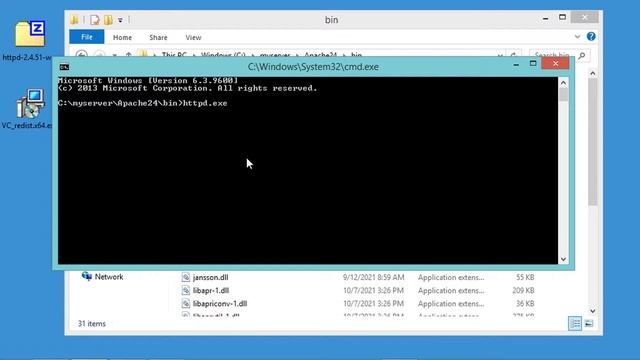The height and width of the screenshot is (360, 640).
Task: Click the 31 items status text
Action: (x=92, y=324)
